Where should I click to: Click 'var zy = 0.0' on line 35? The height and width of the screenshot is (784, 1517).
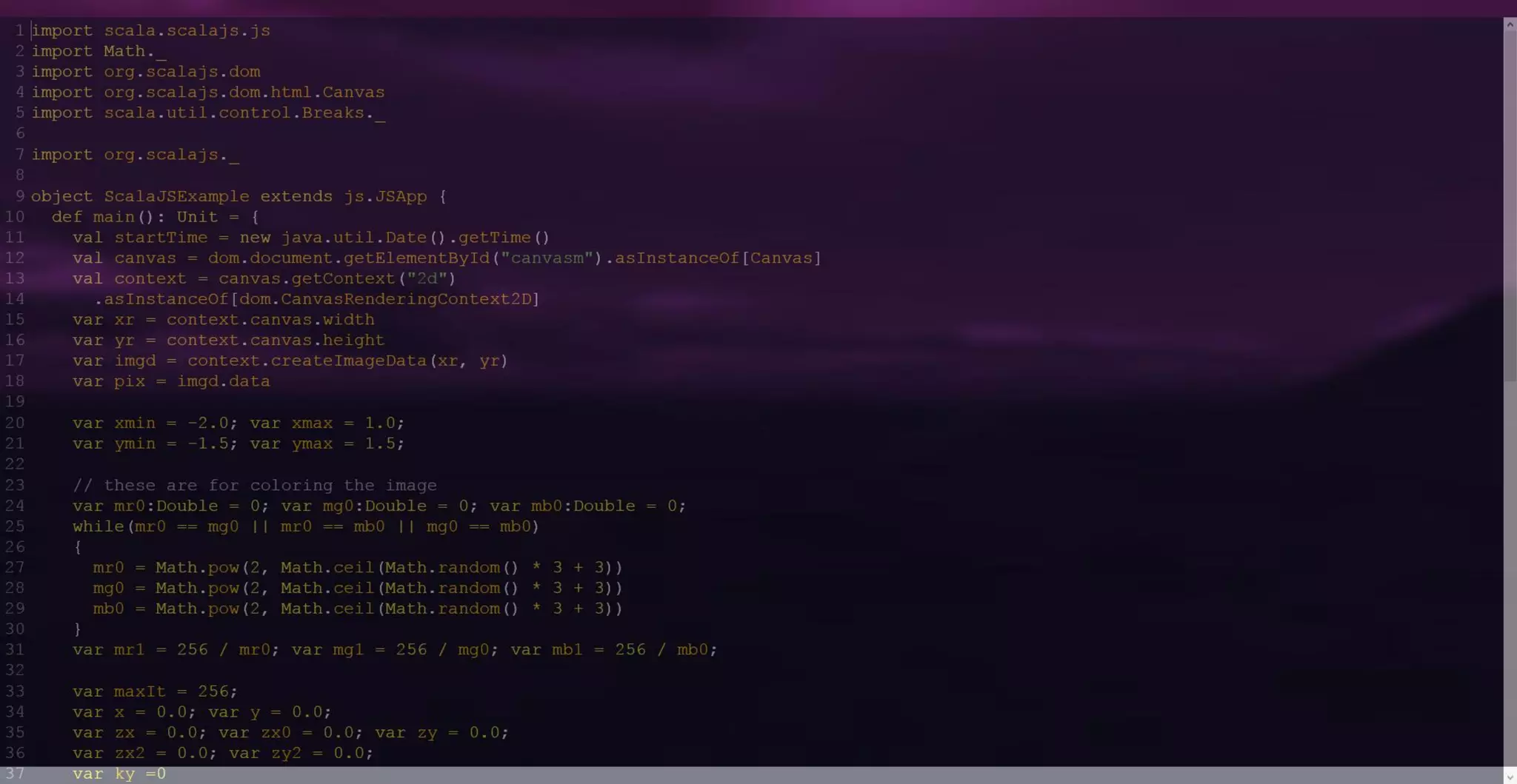[x=437, y=732]
